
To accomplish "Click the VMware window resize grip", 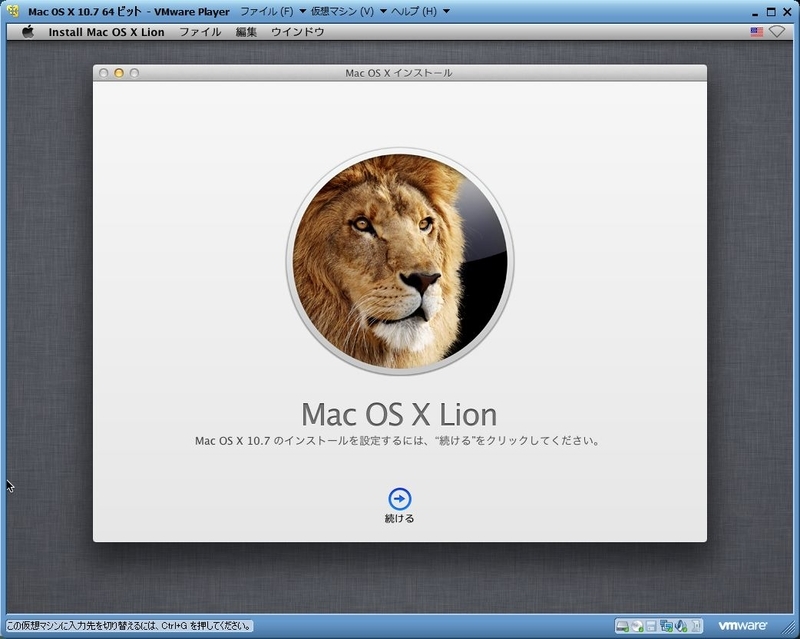I will 788,627.
